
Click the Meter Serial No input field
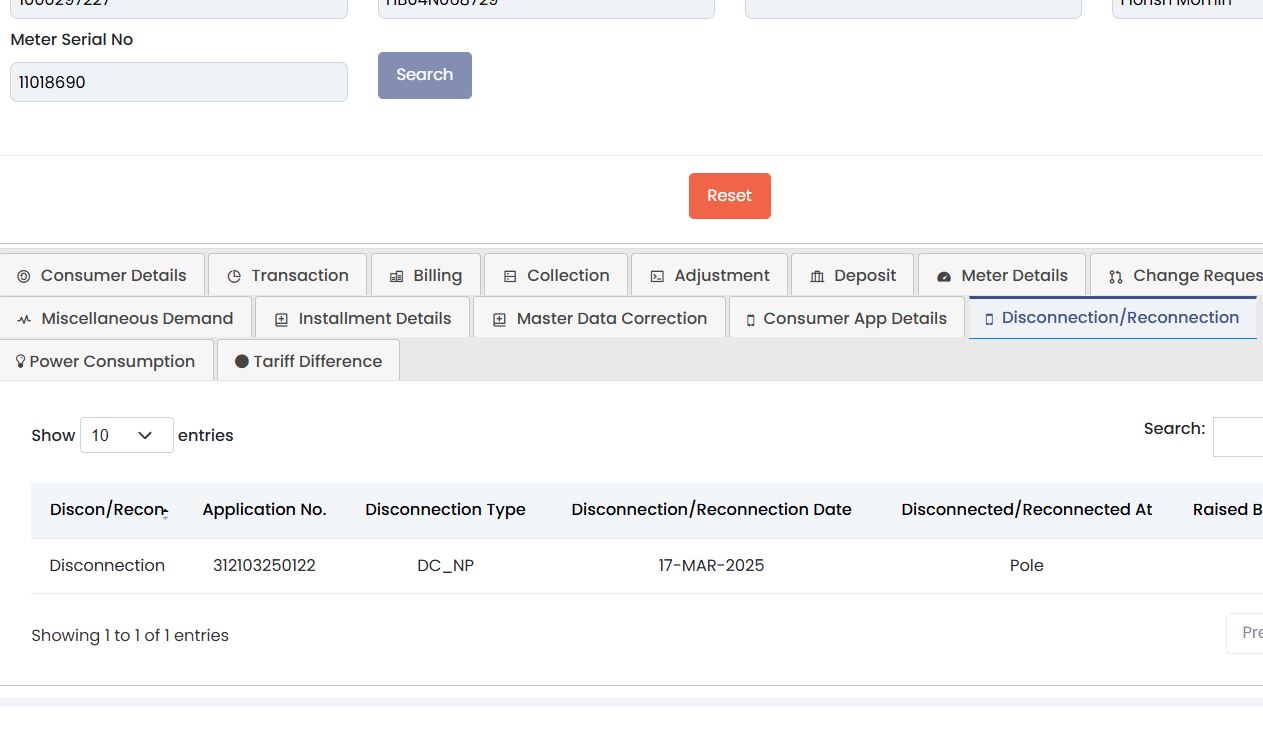pyautogui.click(x=179, y=82)
